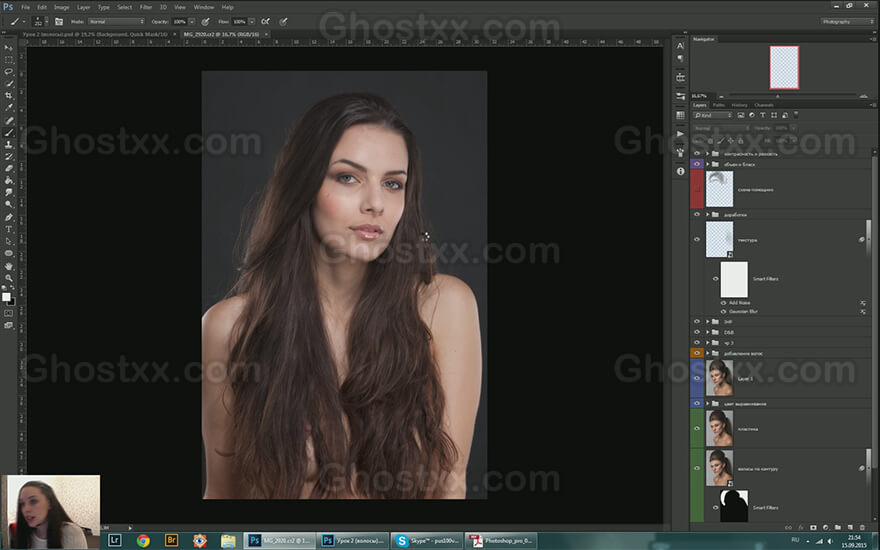Open the Brush panel toggle in options bar
This screenshot has height=550, width=880.
pyautogui.click(x=59, y=21)
